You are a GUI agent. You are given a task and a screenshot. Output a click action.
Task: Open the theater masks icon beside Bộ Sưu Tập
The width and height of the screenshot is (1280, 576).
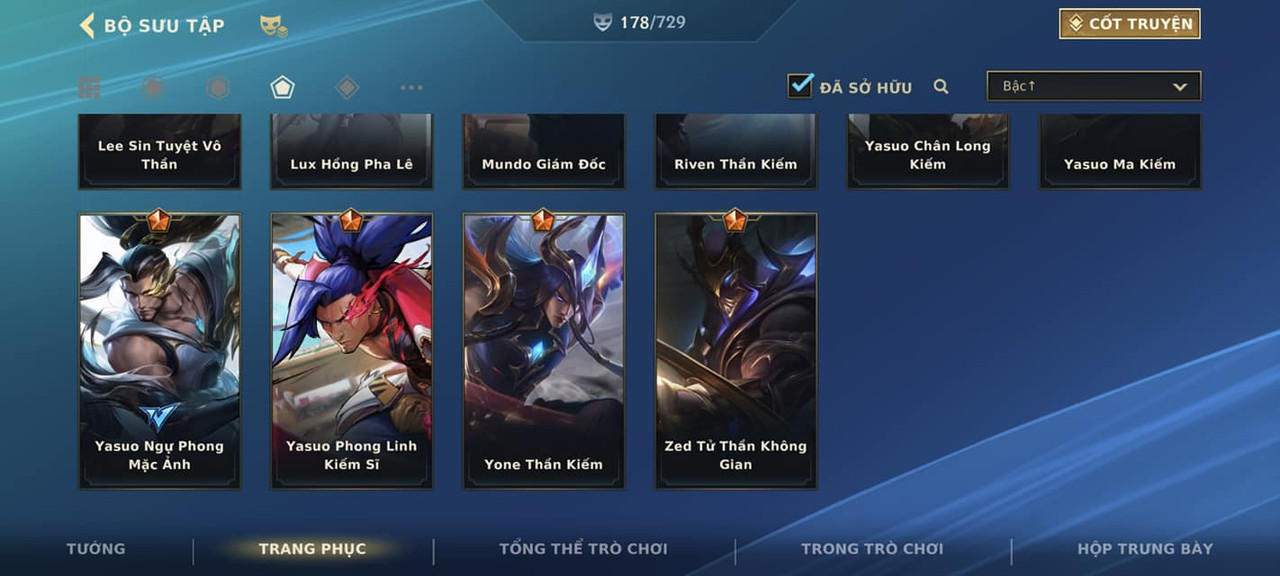coord(273,26)
